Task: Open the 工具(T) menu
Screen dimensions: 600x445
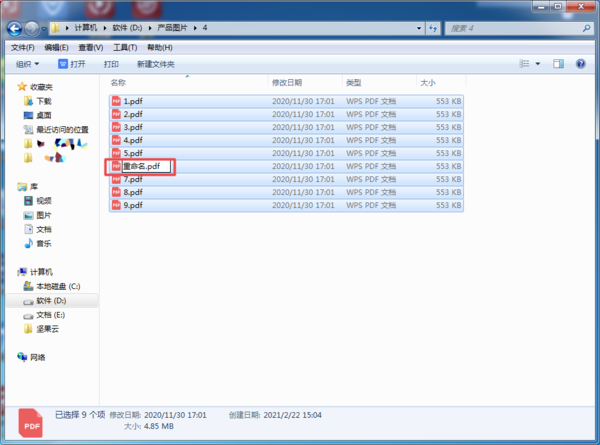Action: (125, 47)
